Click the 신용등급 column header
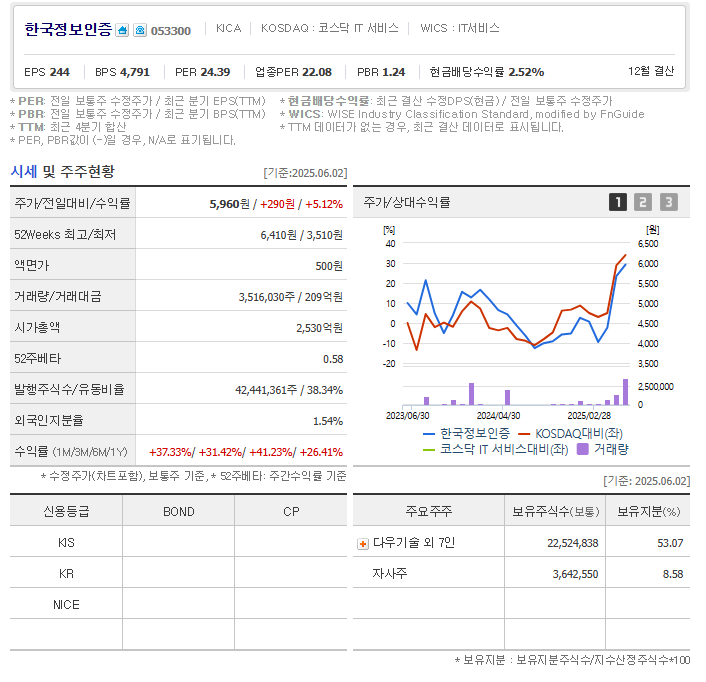The width and height of the screenshot is (706, 682). pyautogui.click(x=66, y=512)
